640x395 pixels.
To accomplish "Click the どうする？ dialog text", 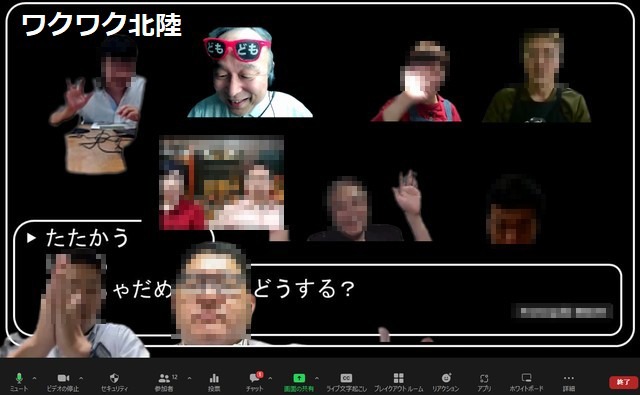I will click(304, 289).
